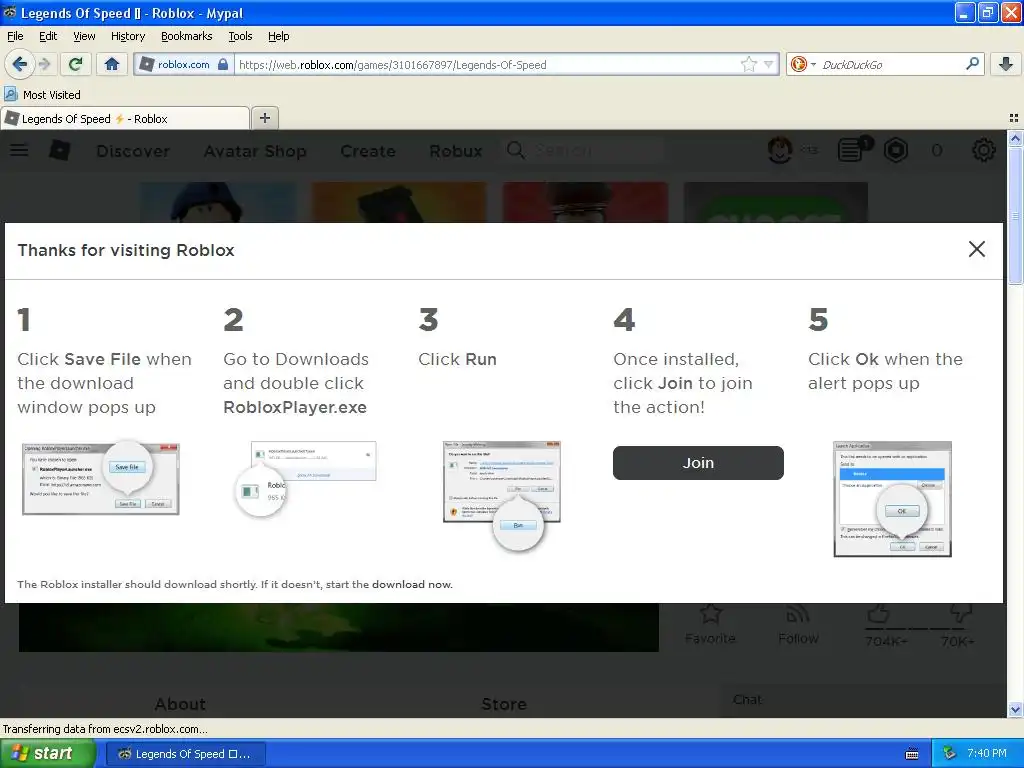Open the Help menu
This screenshot has height=768, width=1024.
coord(278,36)
